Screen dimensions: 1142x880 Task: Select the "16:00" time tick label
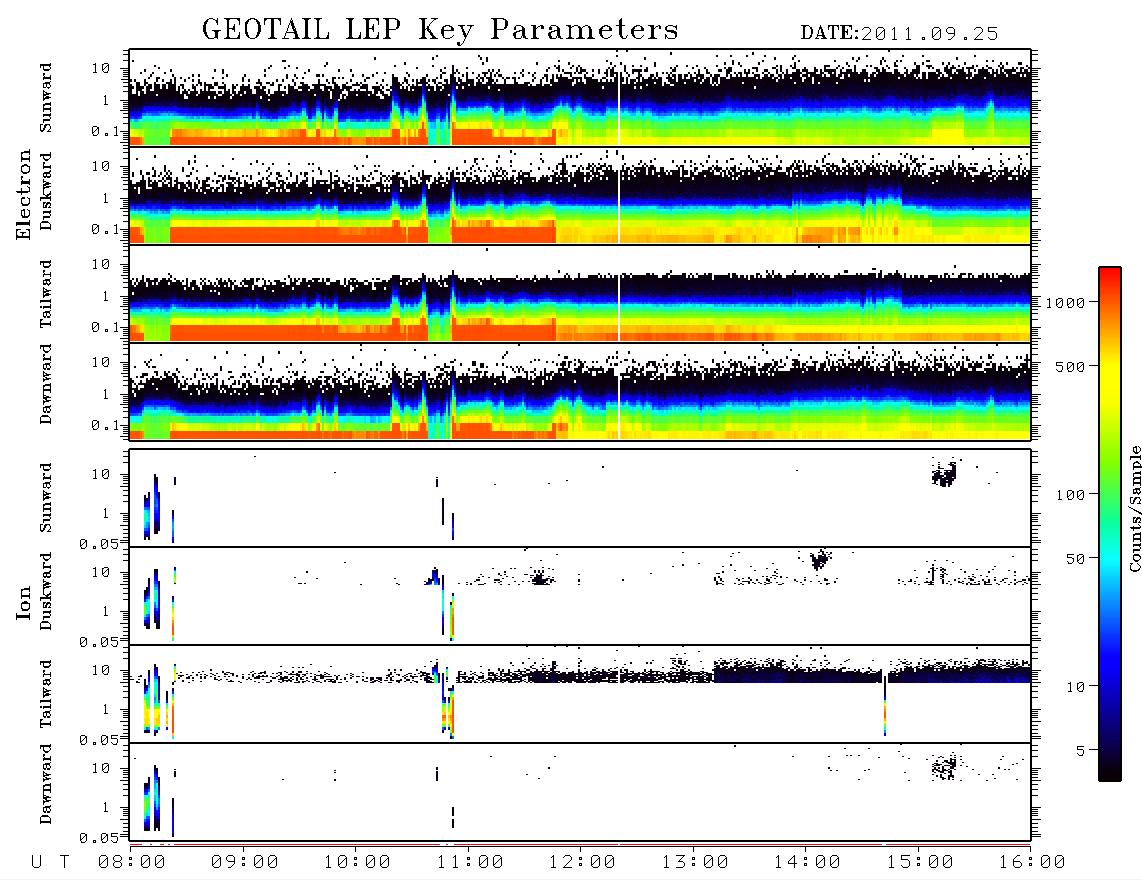[x=1032, y=863]
